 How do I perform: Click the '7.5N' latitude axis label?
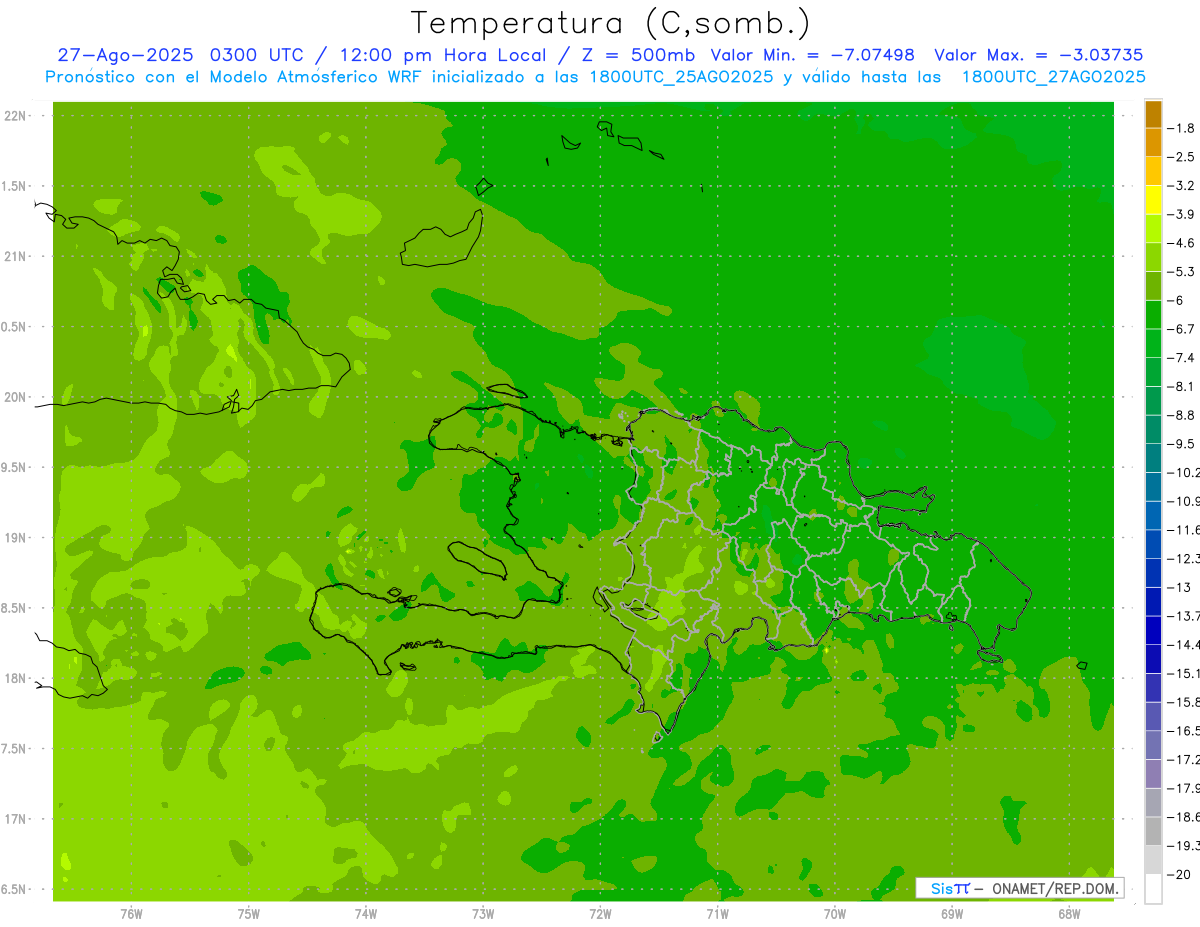(16, 749)
